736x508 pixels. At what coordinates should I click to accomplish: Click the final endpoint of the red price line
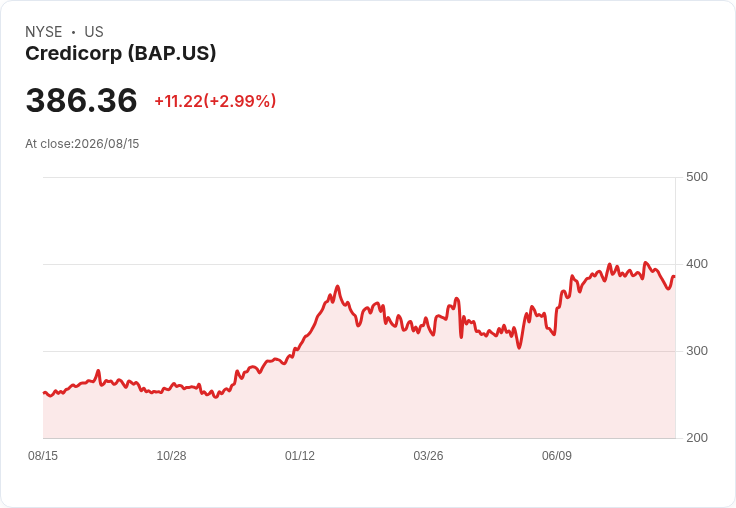tap(675, 277)
